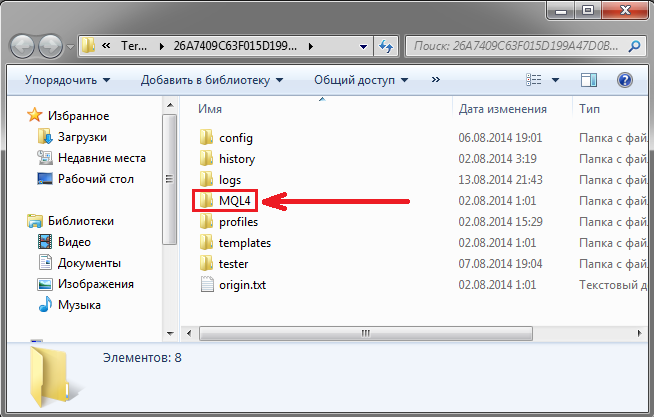Sort by the 'Тип' column header
Image resolution: width=654 pixels, height=417 pixels.
(x=589, y=109)
